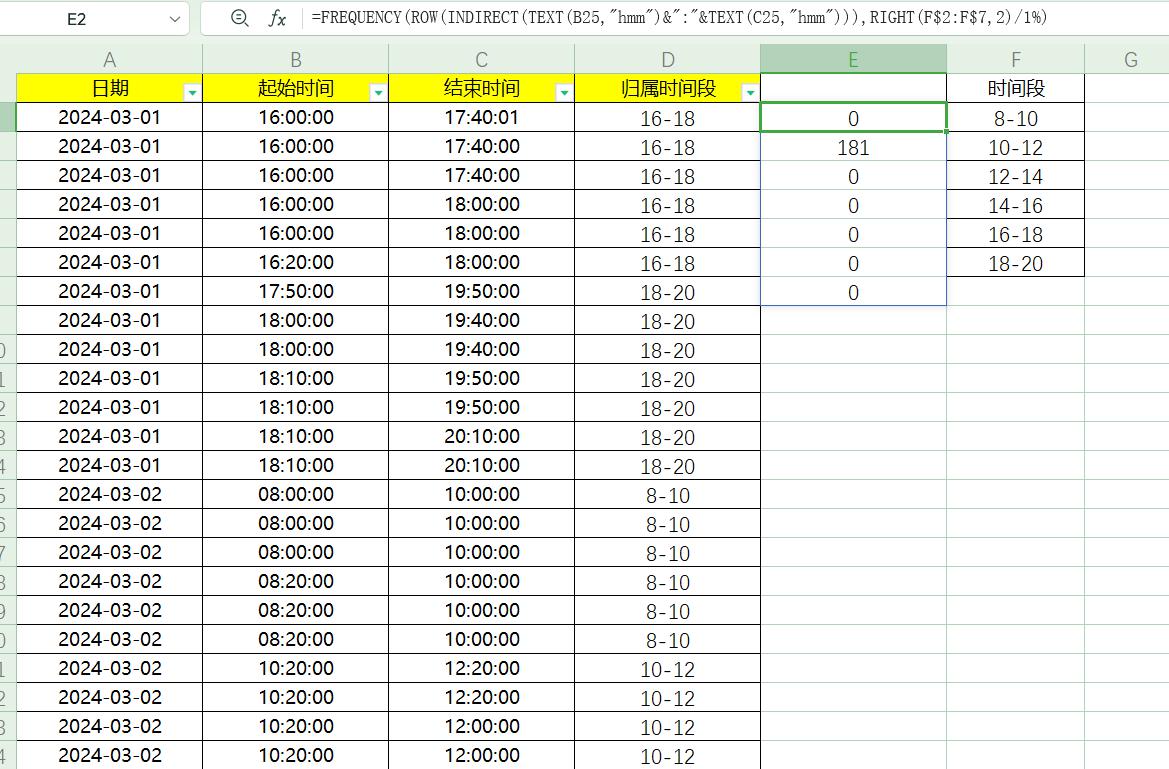Open the 起始时间 column filter dropdown
This screenshot has width=1169, height=769.
(378, 92)
